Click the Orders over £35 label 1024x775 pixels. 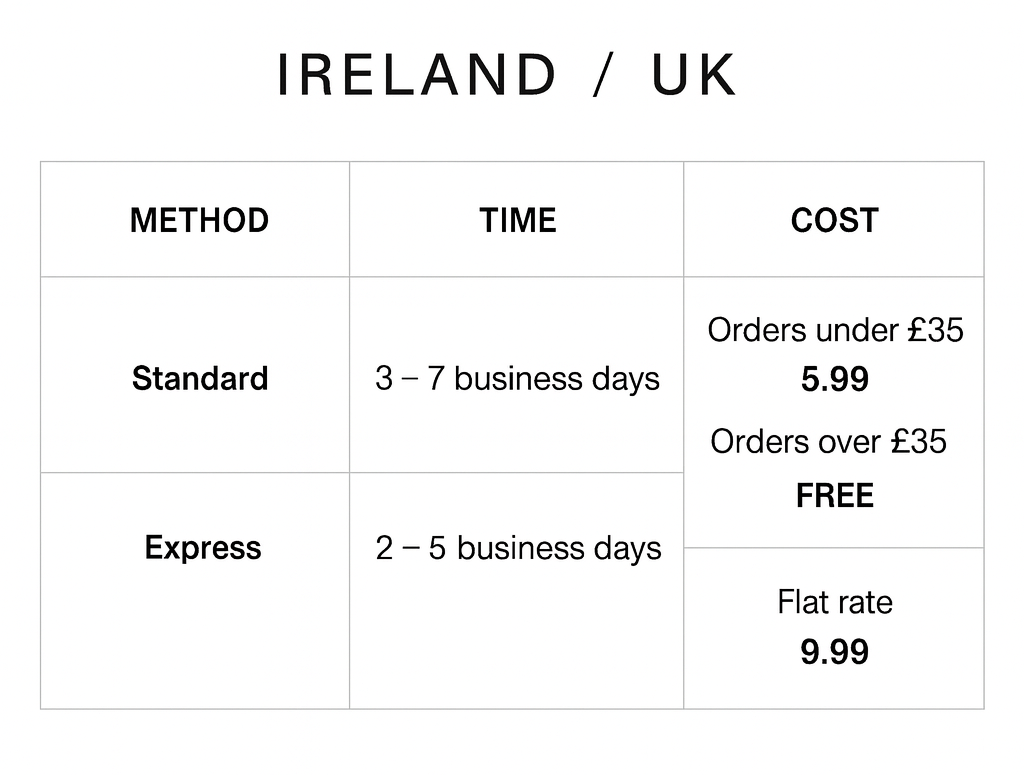coord(828,441)
